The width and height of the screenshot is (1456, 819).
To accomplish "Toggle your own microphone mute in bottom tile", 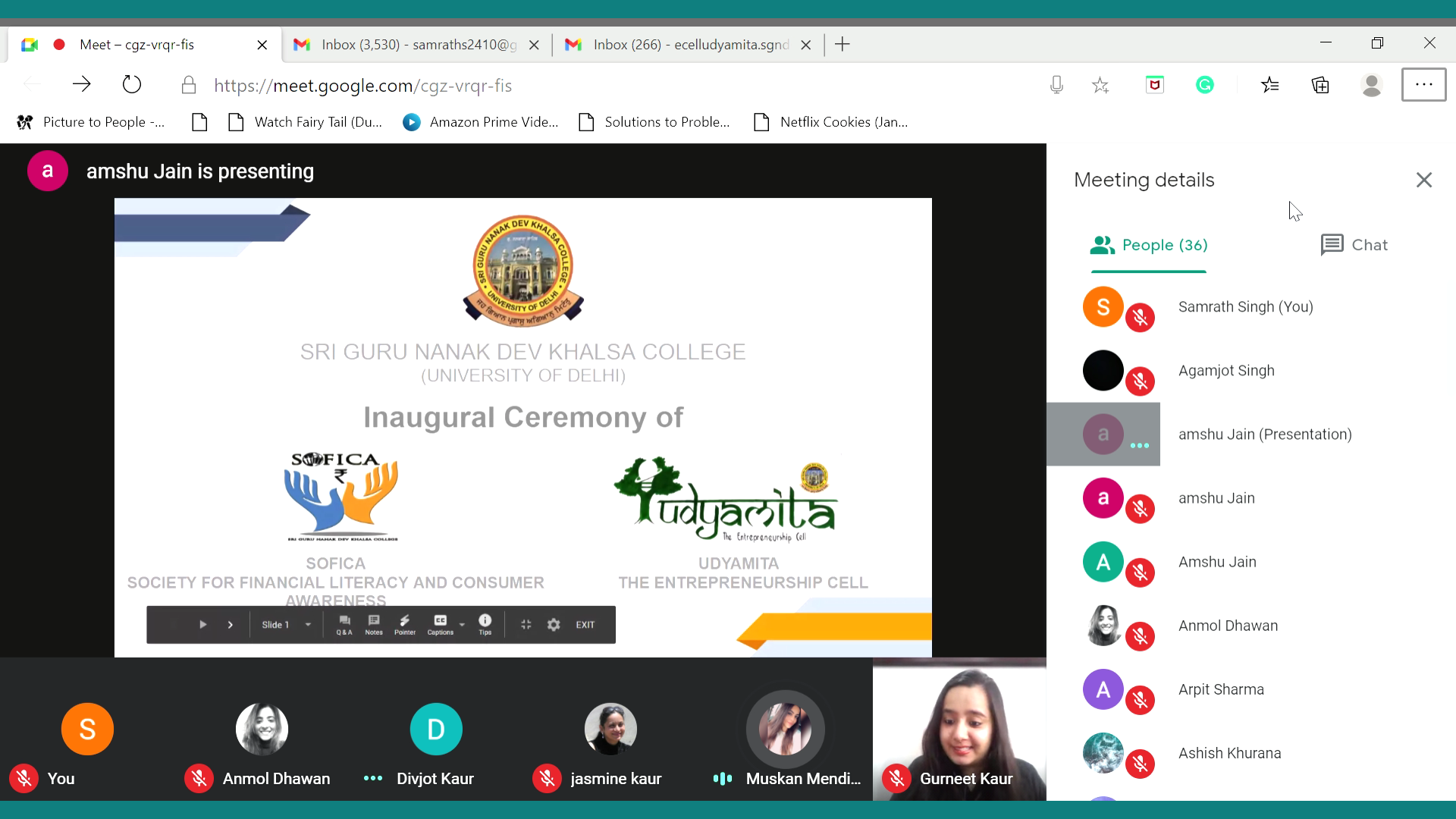I will pos(24,779).
